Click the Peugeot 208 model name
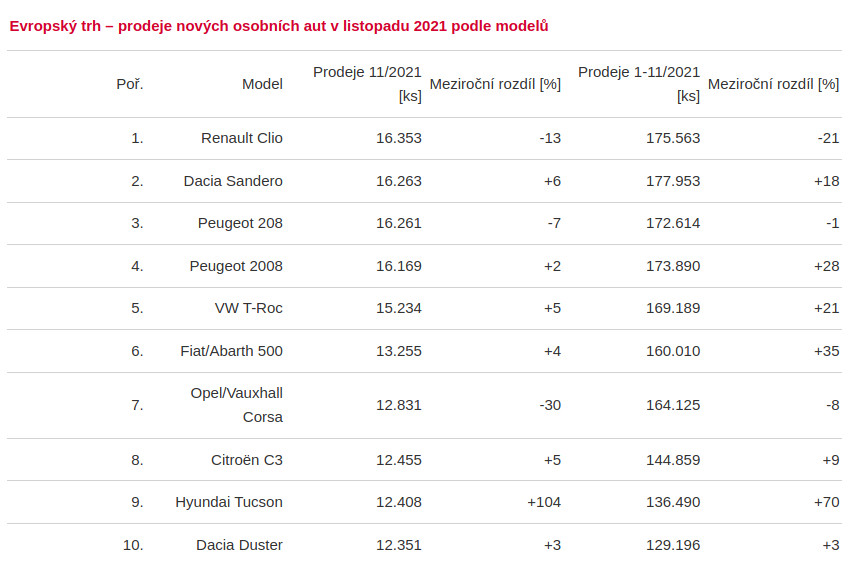 point(240,223)
